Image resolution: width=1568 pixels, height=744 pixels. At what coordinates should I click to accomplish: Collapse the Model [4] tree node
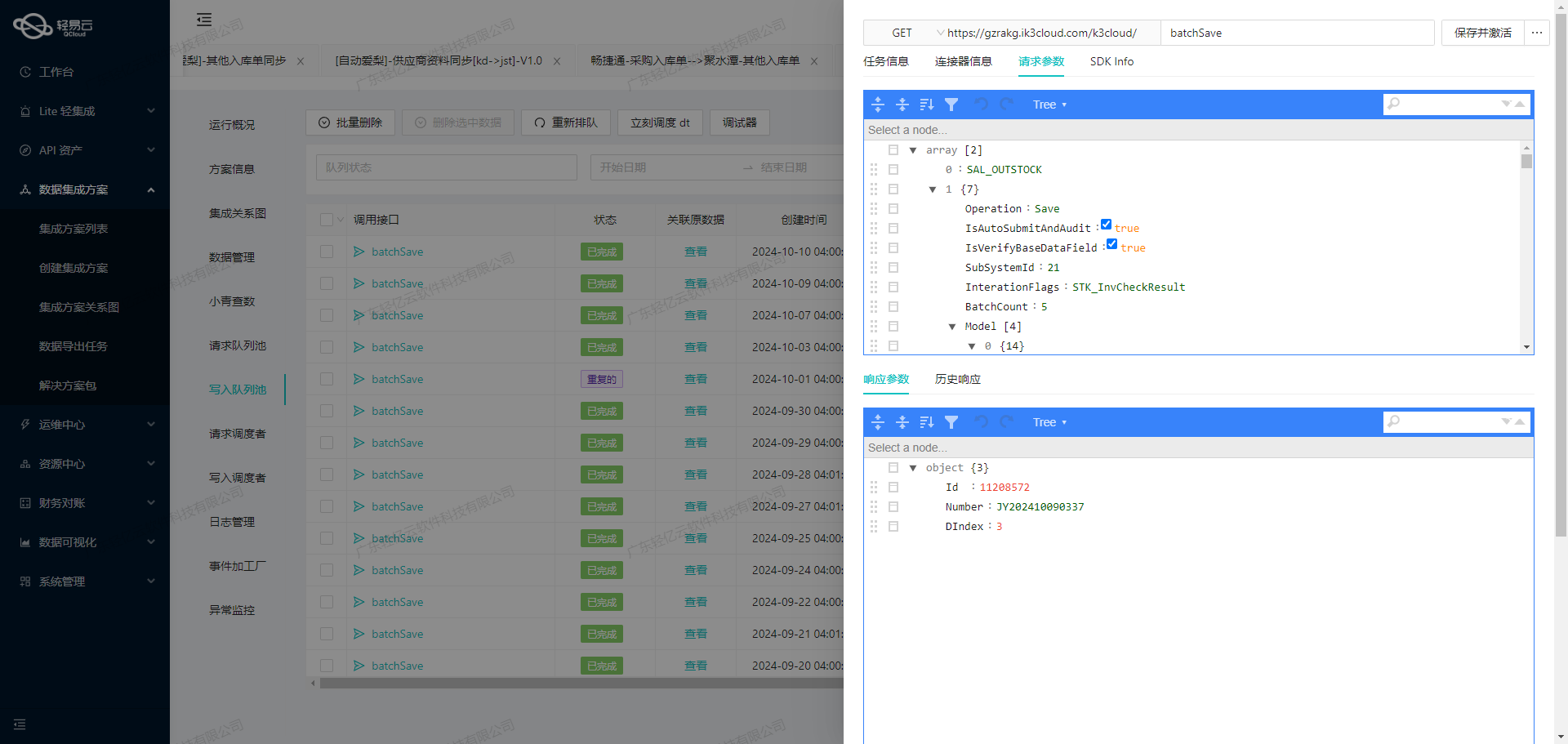(952, 326)
